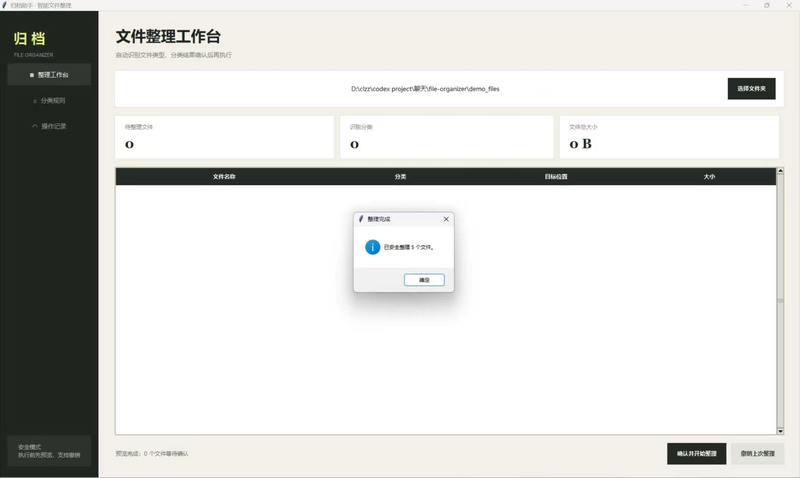Screen dimensions: 800x478
Task: Click the app feather icon in title bar
Action: tap(5, 5)
